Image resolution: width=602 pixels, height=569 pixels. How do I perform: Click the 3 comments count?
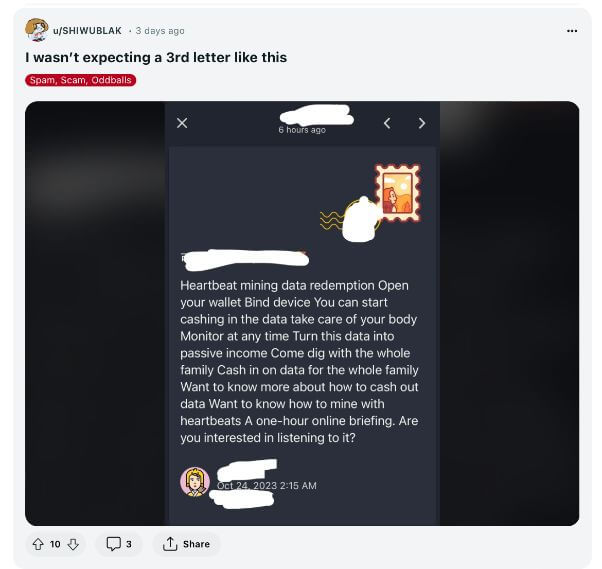(x=129, y=544)
